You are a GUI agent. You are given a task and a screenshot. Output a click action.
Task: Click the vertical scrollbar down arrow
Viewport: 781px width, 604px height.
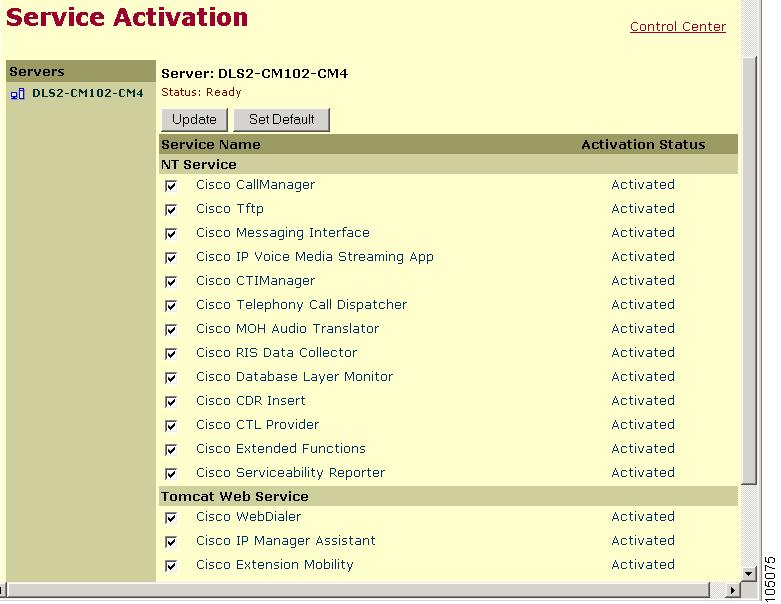tap(748, 574)
